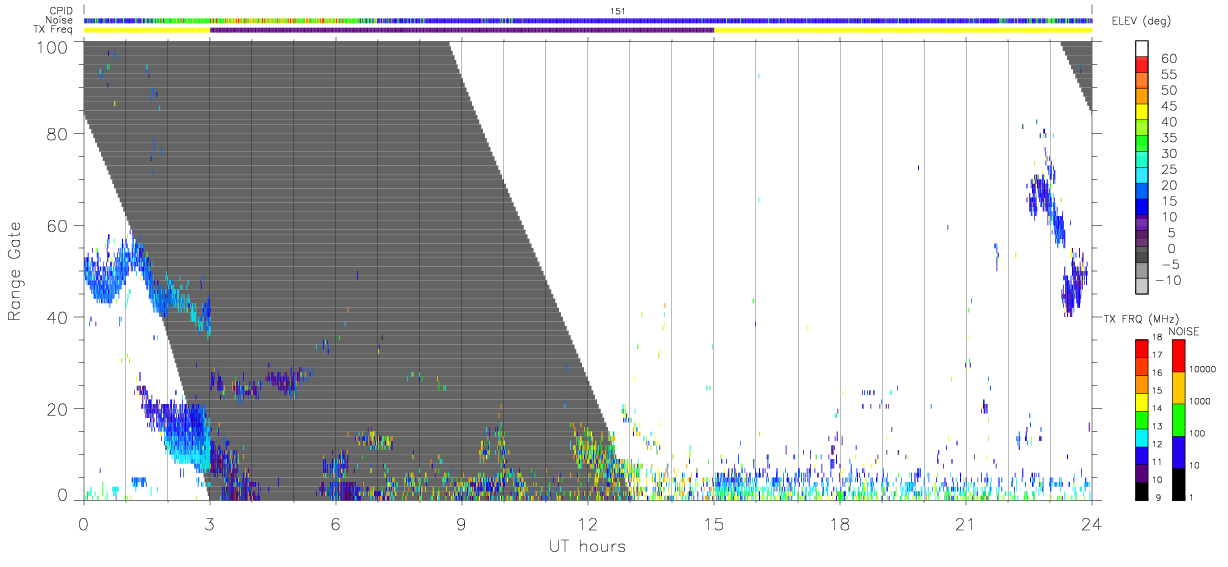
Task: Click the UT hours tick label 3
Action: point(209,522)
